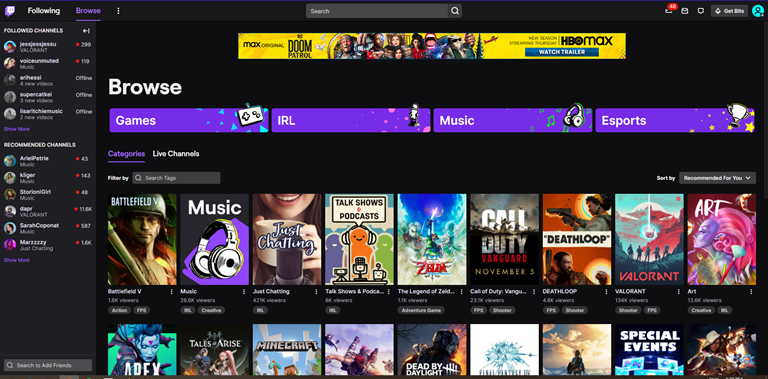Open the Whispers envelope icon

pyautogui.click(x=685, y=11)
